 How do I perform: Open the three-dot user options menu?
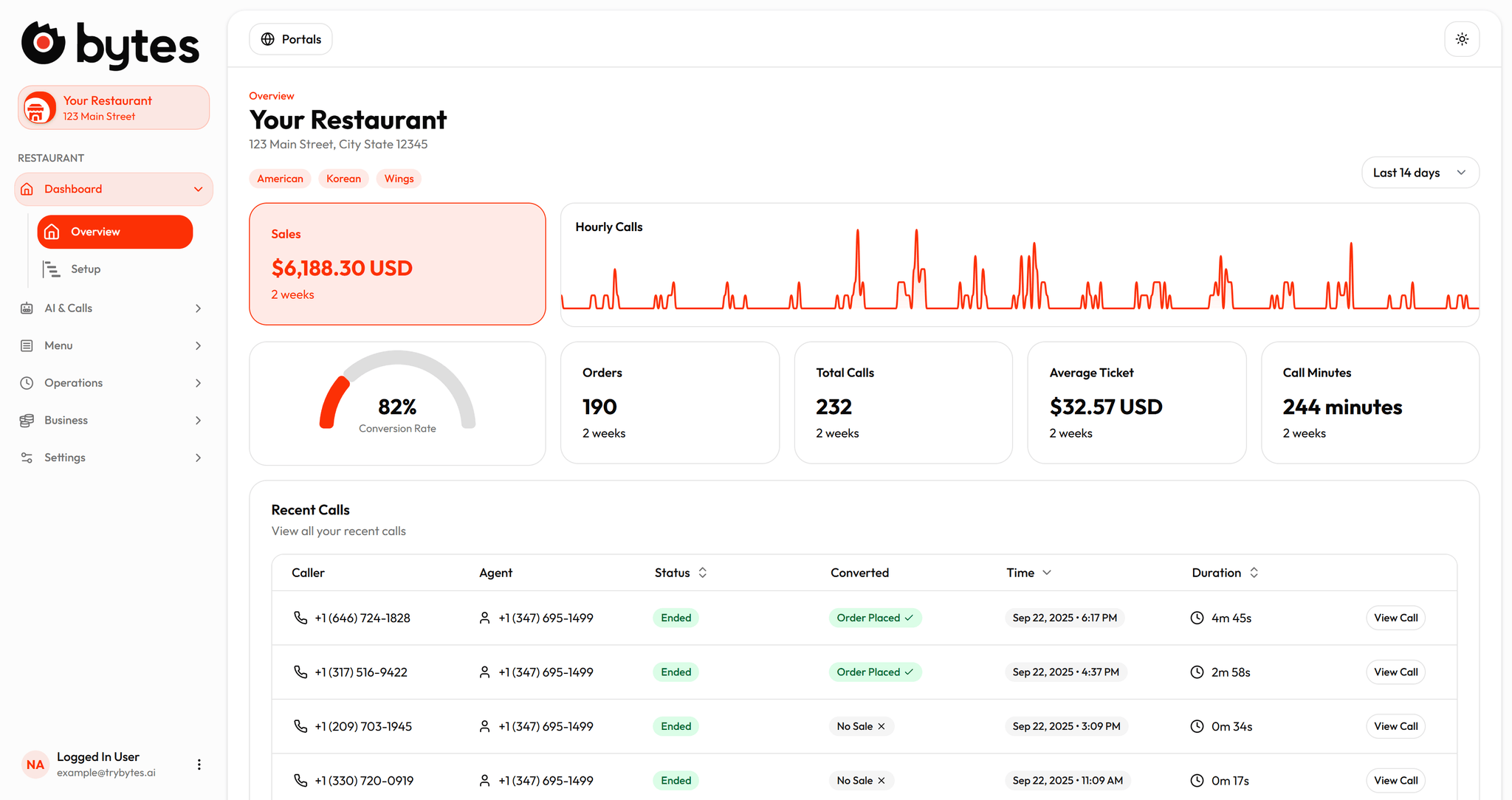199,765
